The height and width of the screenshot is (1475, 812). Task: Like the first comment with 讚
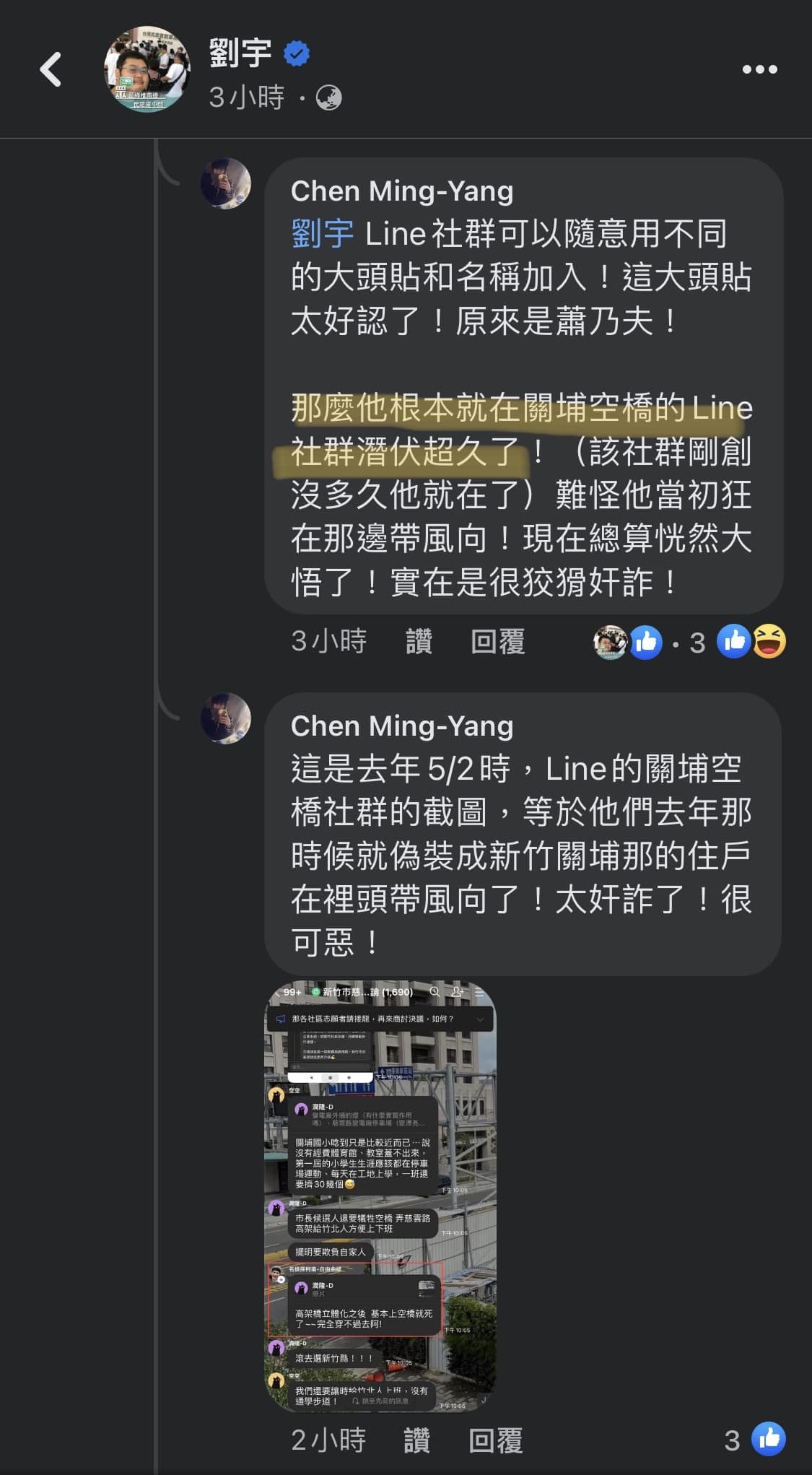419,641
